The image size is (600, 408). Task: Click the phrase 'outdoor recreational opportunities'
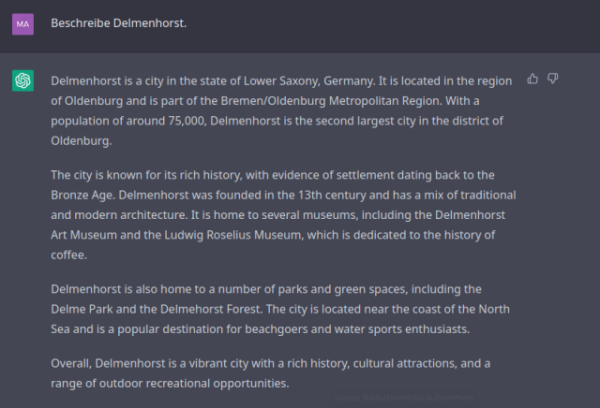193,384
